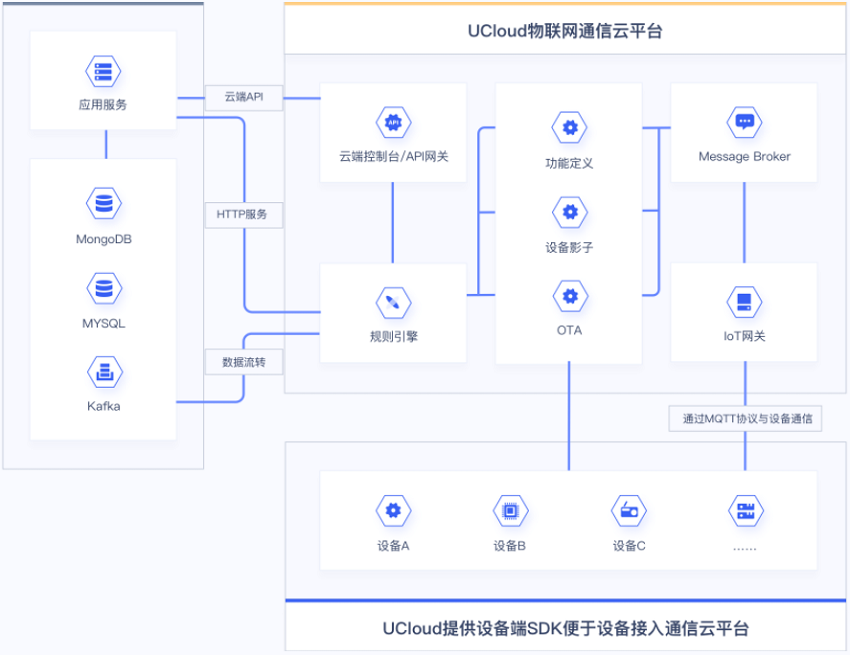Select the MYSQL database icon
The height and width of the screenshot is (655, 850).
[x=104, y=288]
